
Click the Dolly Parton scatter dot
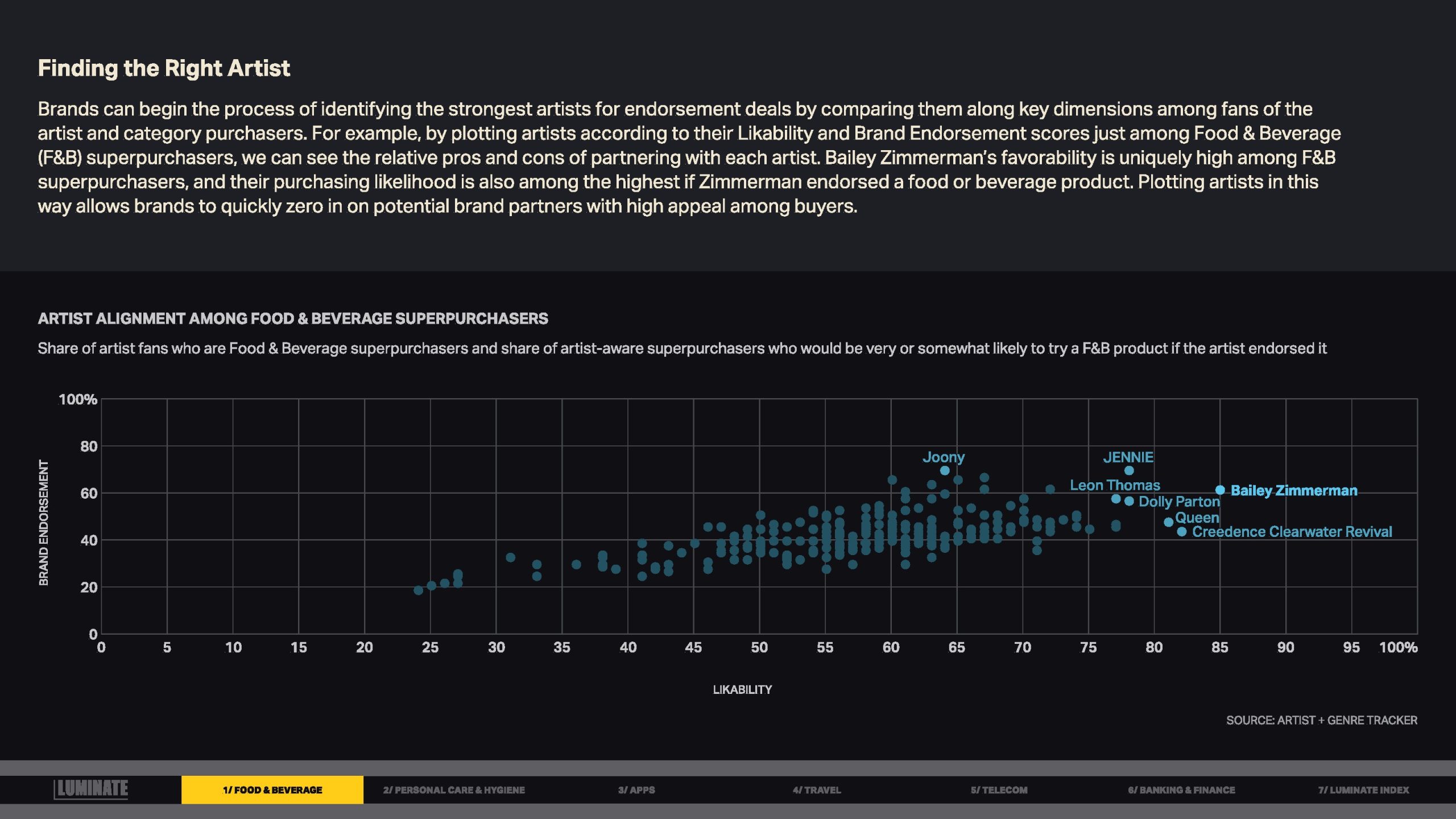(x=1129, y=502)
